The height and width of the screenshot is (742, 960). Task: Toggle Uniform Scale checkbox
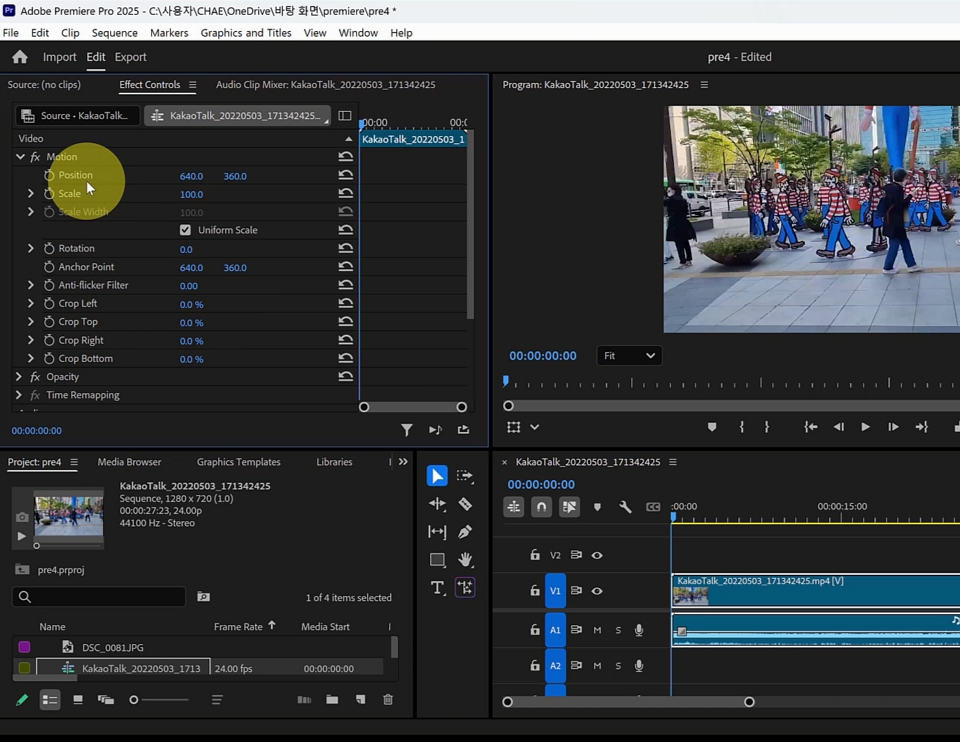tap(185, 230)
